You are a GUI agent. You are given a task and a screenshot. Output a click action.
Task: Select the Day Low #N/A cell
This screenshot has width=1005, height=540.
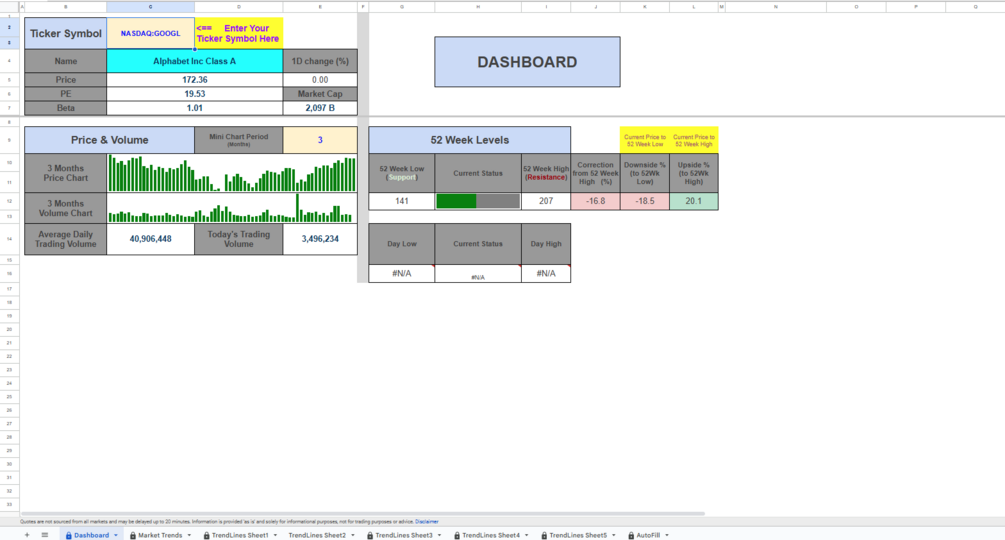point(402,274)
